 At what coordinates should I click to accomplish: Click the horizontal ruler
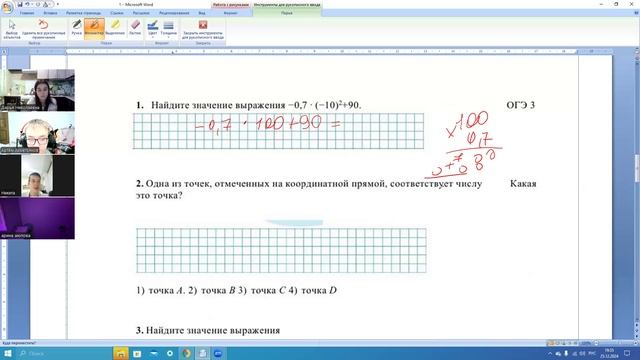322,52
